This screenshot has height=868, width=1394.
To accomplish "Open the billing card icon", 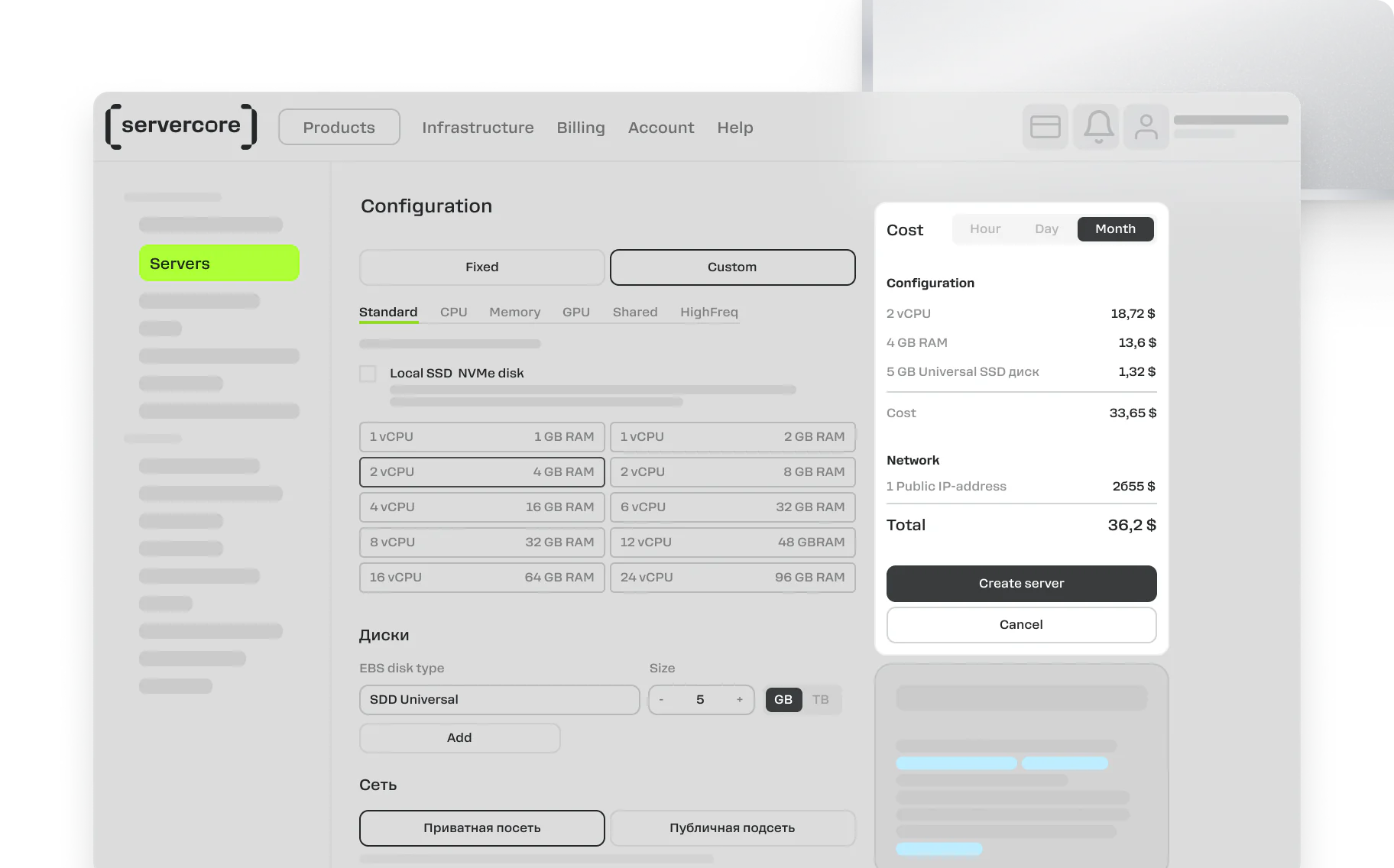I will coord(1045,127).
